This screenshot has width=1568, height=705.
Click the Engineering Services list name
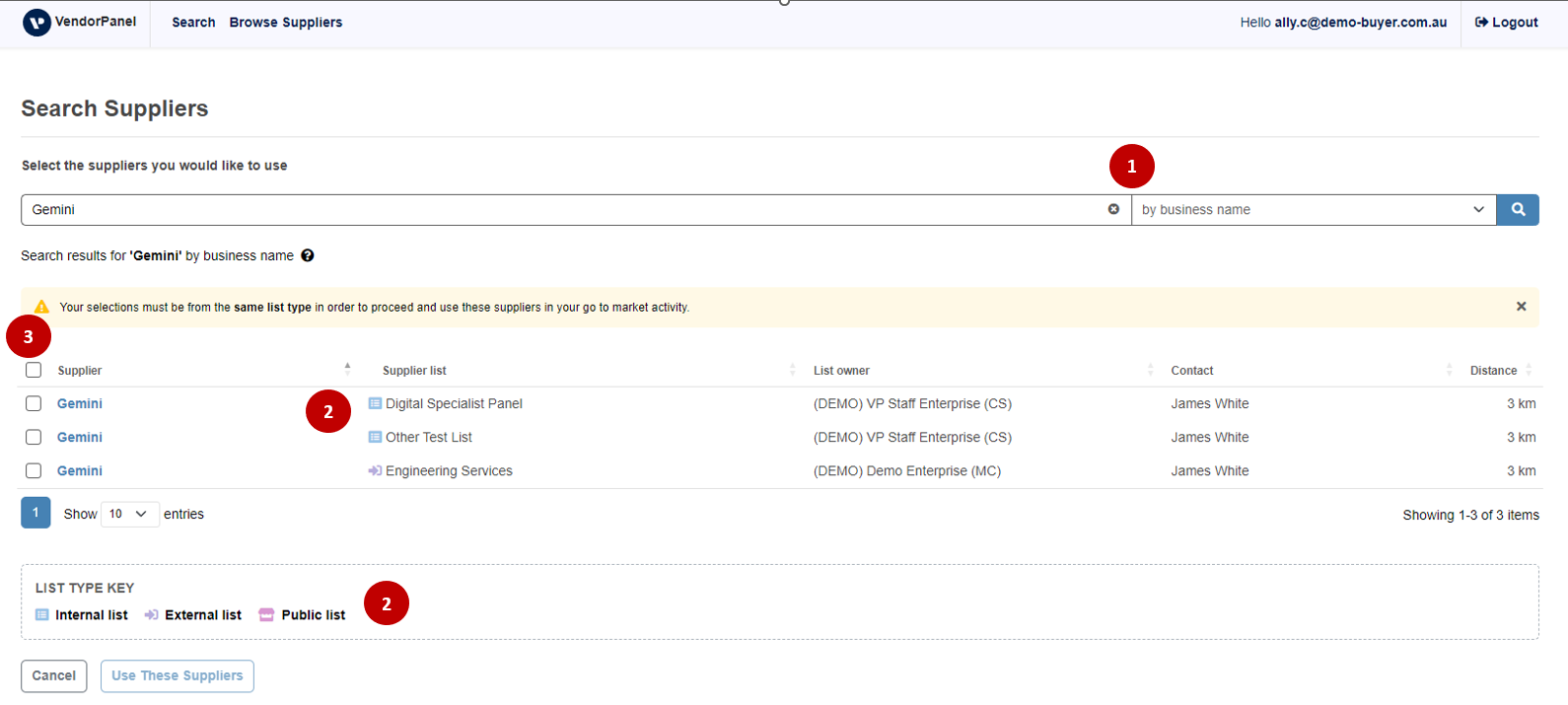point(449,470)
